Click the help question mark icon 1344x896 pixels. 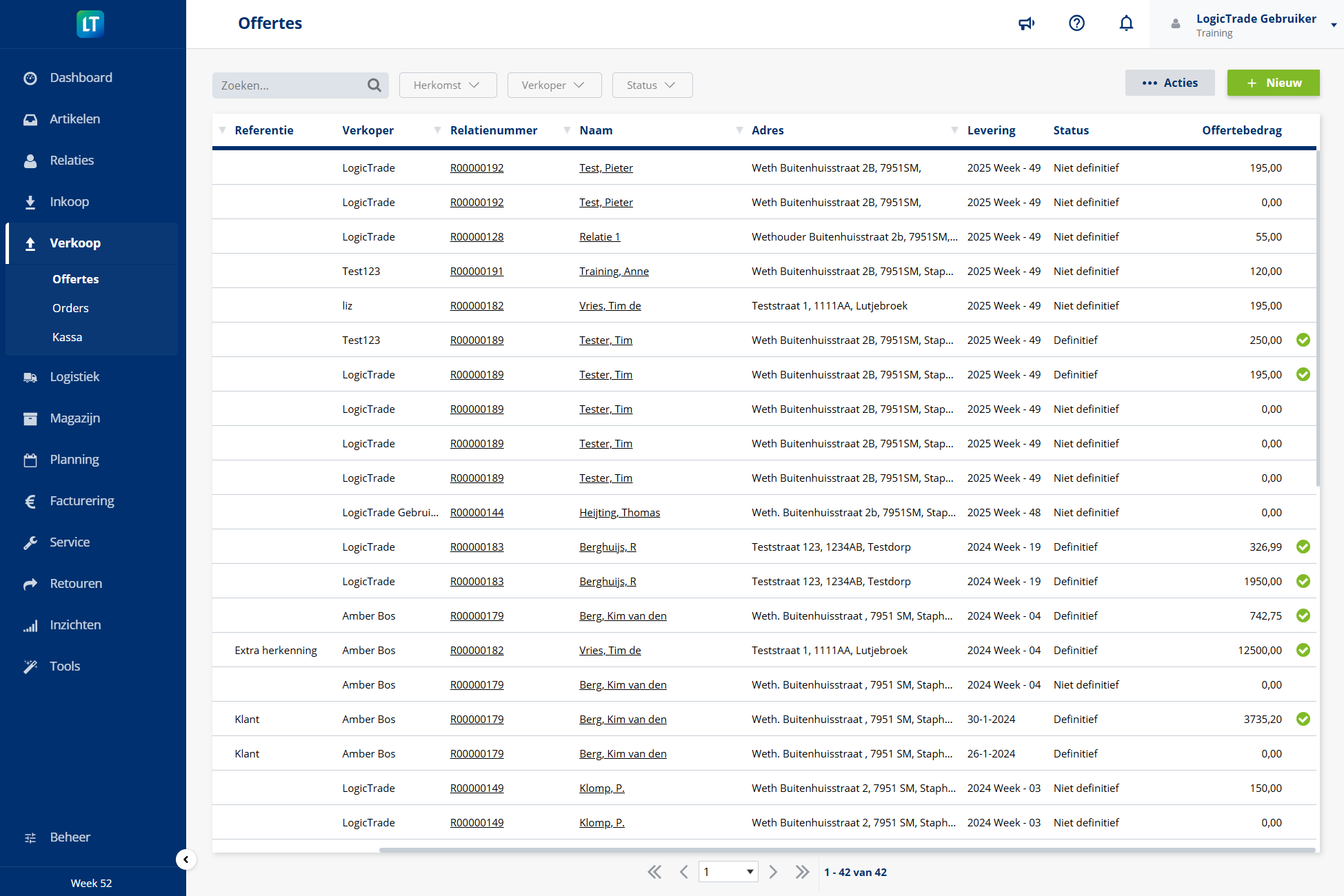click(1076, 23)
